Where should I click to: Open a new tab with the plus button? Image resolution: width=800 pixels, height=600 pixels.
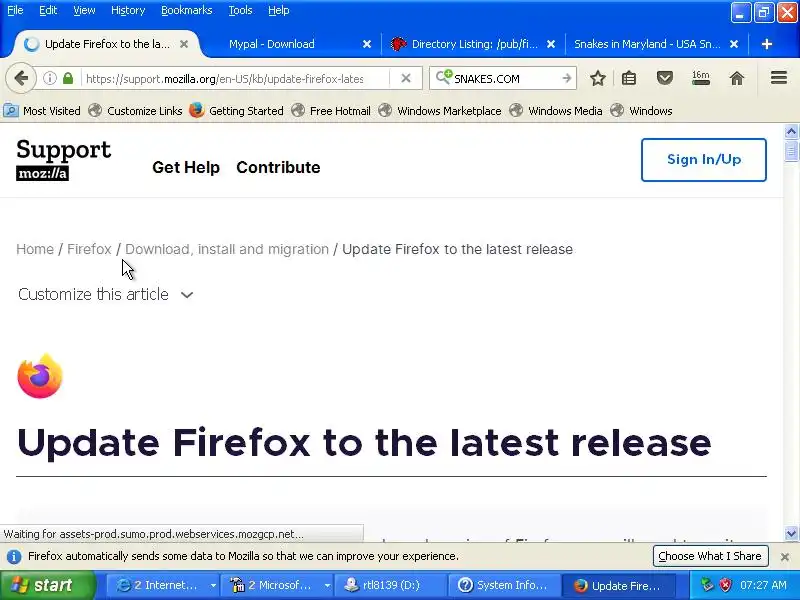coord(766,44)
